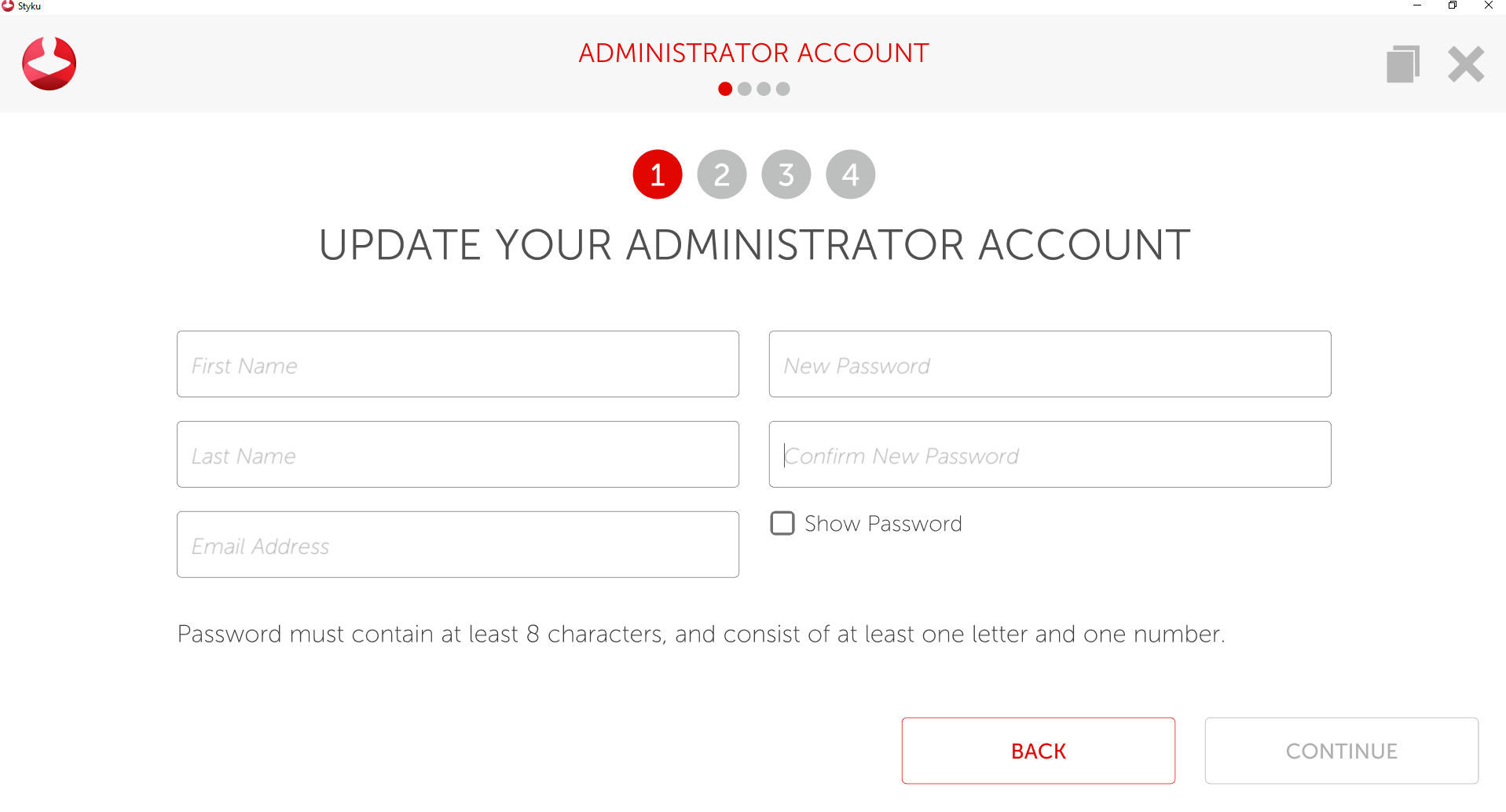Enable the Show Password checkbox
The height and width of the screenshot is (812, 1506).
click(x=782, y=523)
